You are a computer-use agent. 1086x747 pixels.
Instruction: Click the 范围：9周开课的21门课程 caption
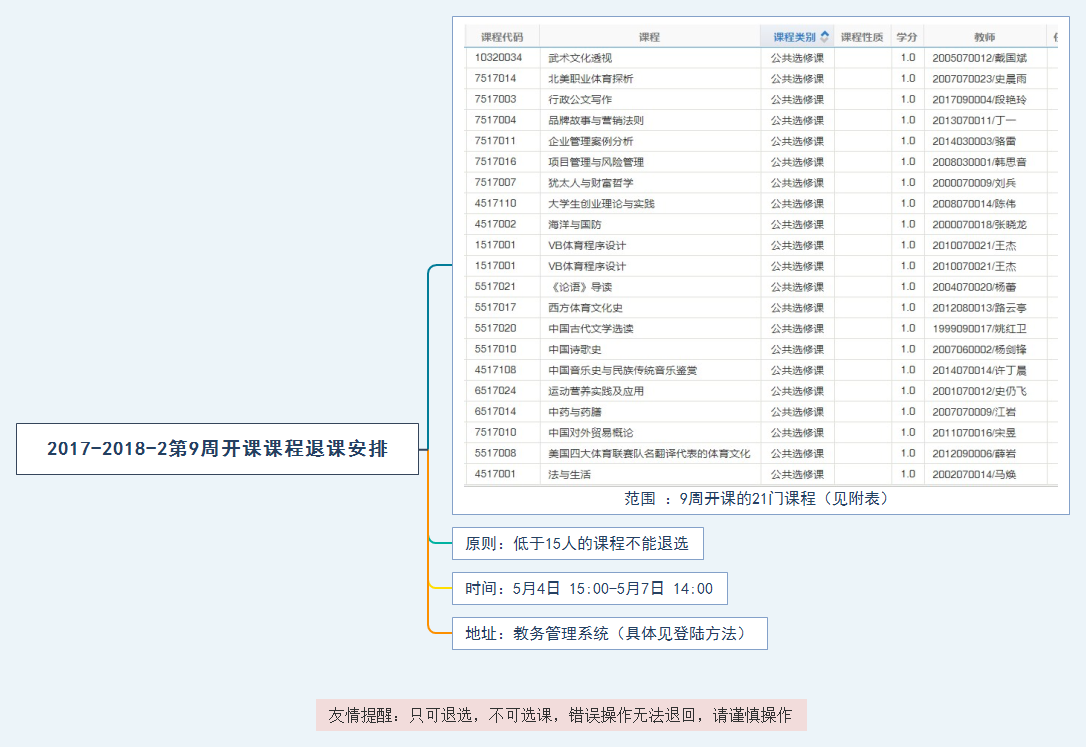(x=756, y=498)
